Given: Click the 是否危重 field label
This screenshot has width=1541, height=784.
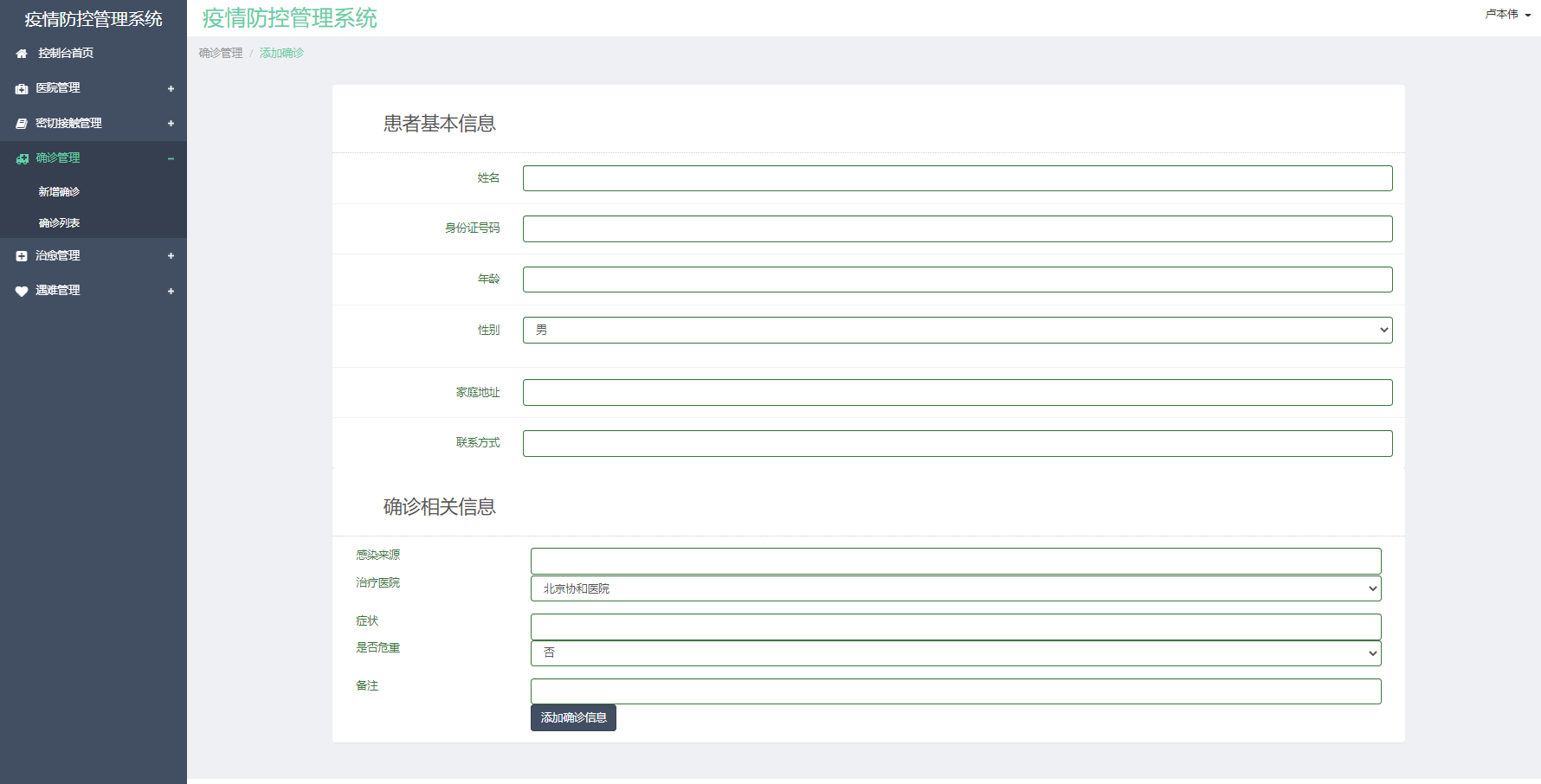Looking at the screenshot, I should [x=378, y=647].
